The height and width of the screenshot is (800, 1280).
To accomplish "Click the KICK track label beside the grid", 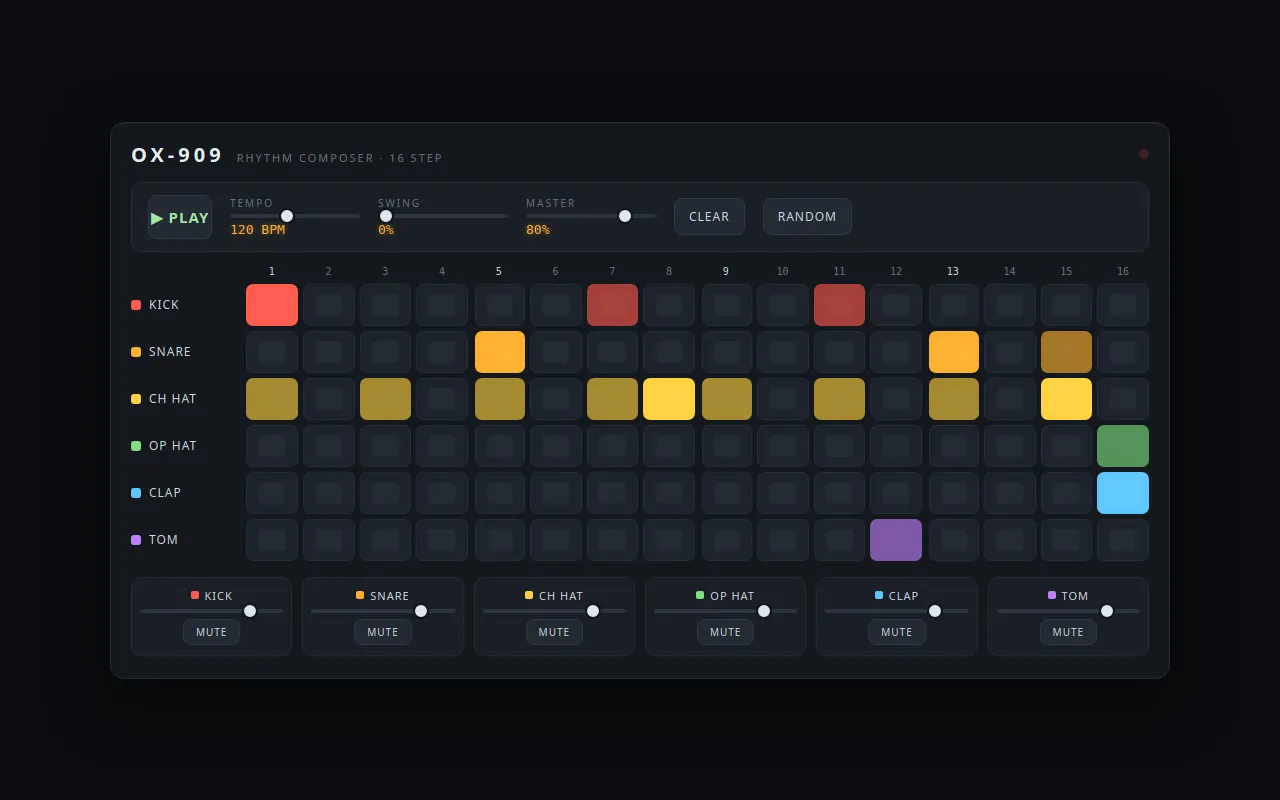I will pos(164,305).
